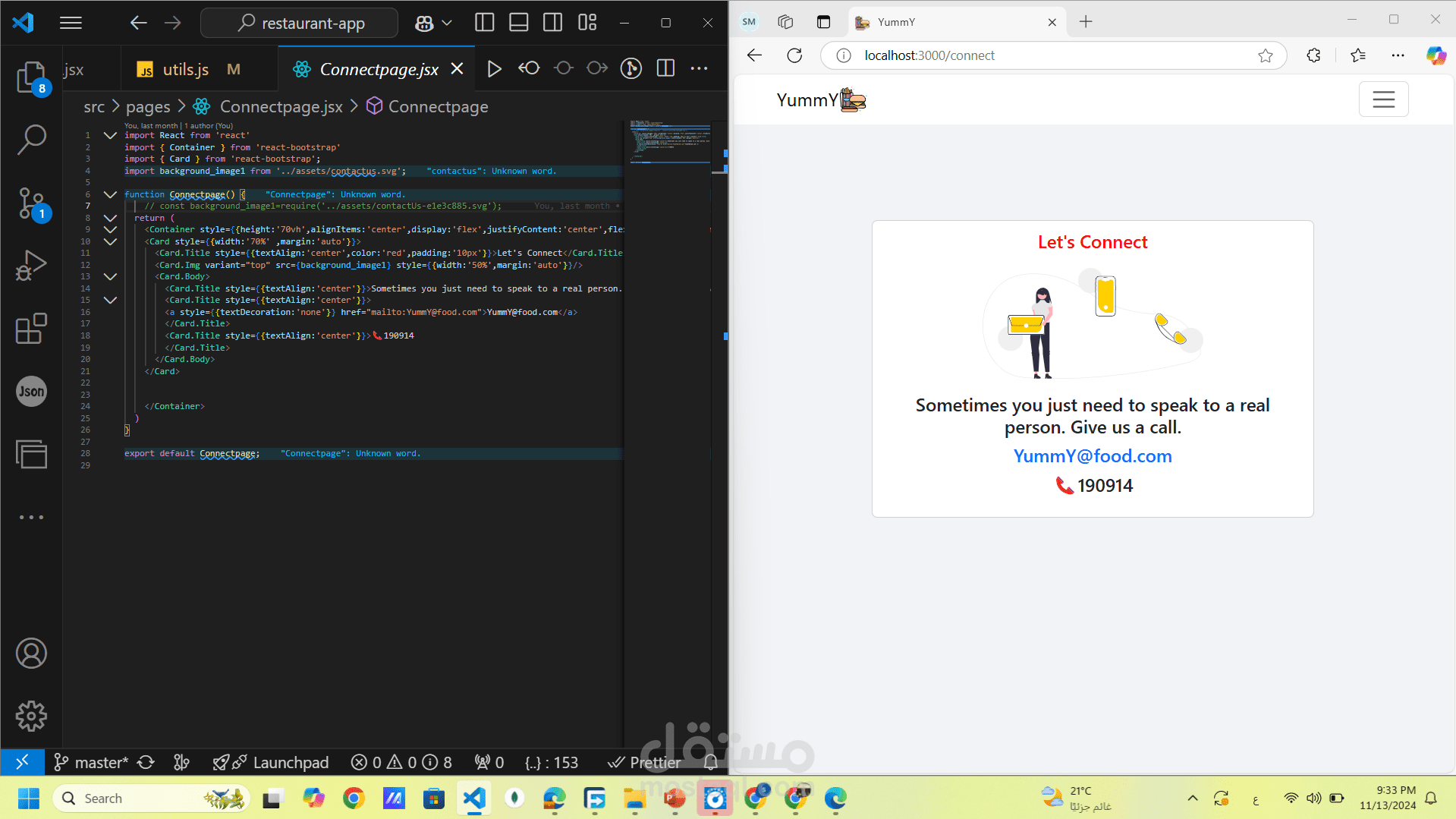Click the YummY brand logo in browser

point(821,100)
